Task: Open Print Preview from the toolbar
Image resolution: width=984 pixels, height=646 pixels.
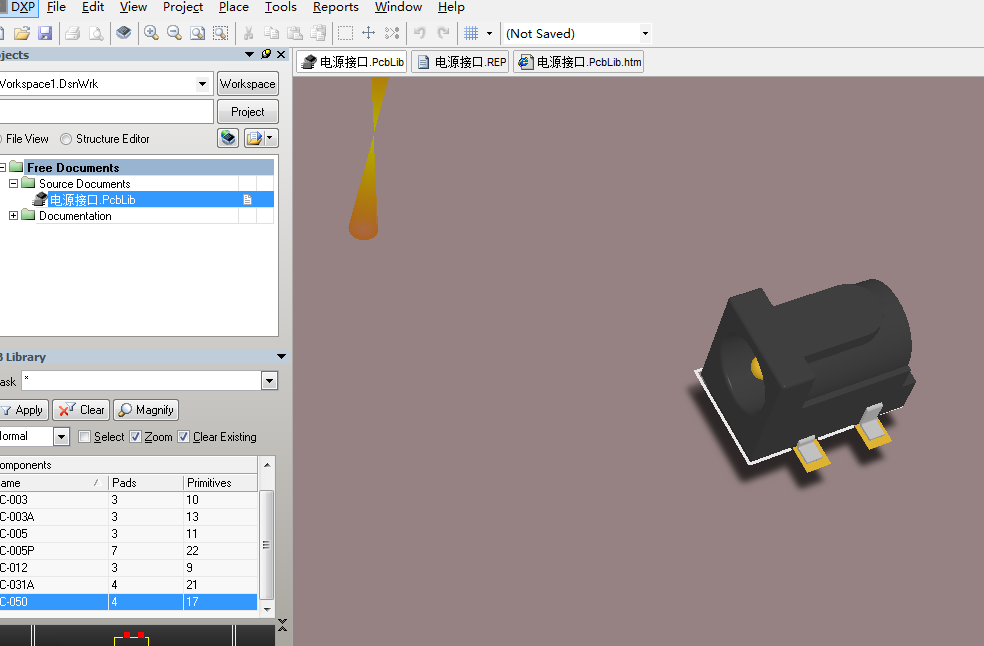Action: click(96, 33)
